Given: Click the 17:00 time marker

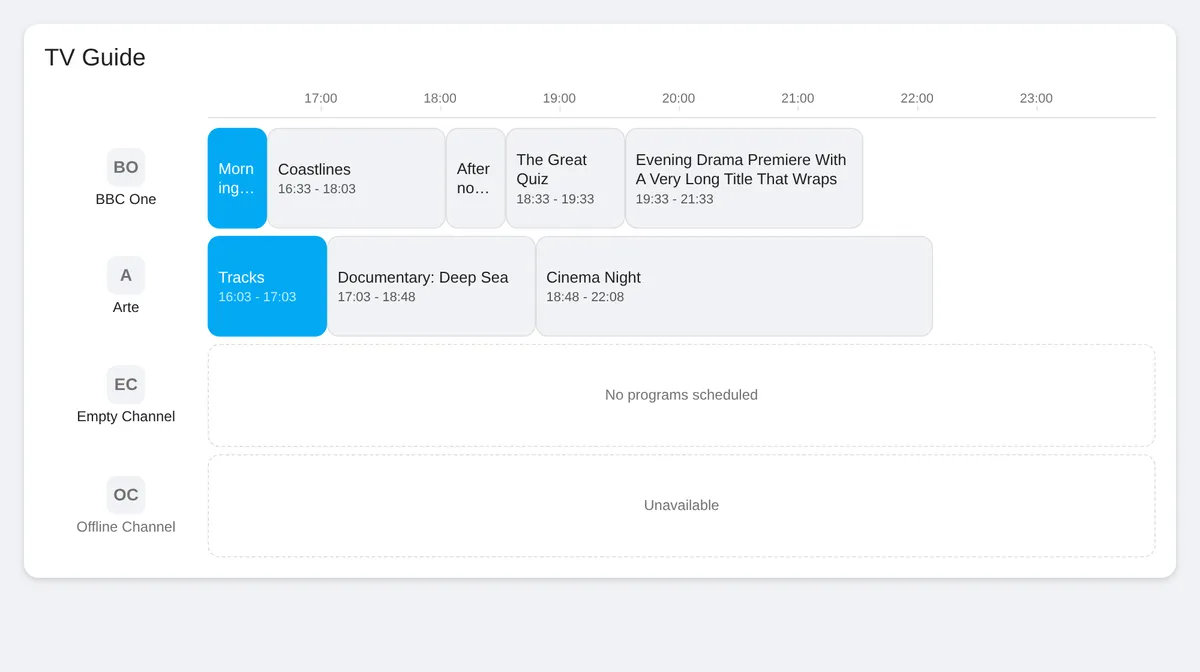Looking at the screenshot, I should click(321, 98).
